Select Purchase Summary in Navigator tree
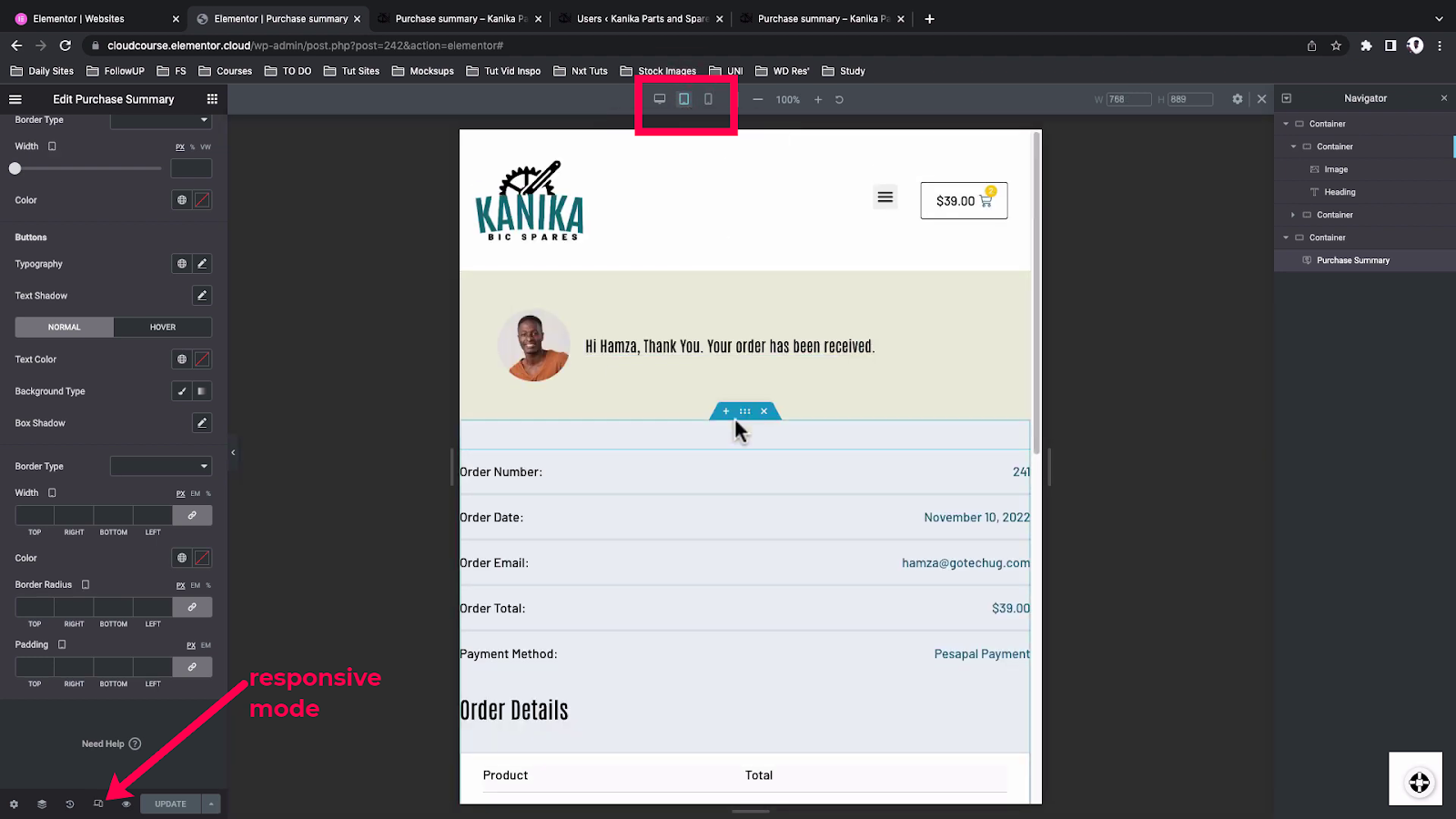The image size is (1456, 819). click(1352, 260)
